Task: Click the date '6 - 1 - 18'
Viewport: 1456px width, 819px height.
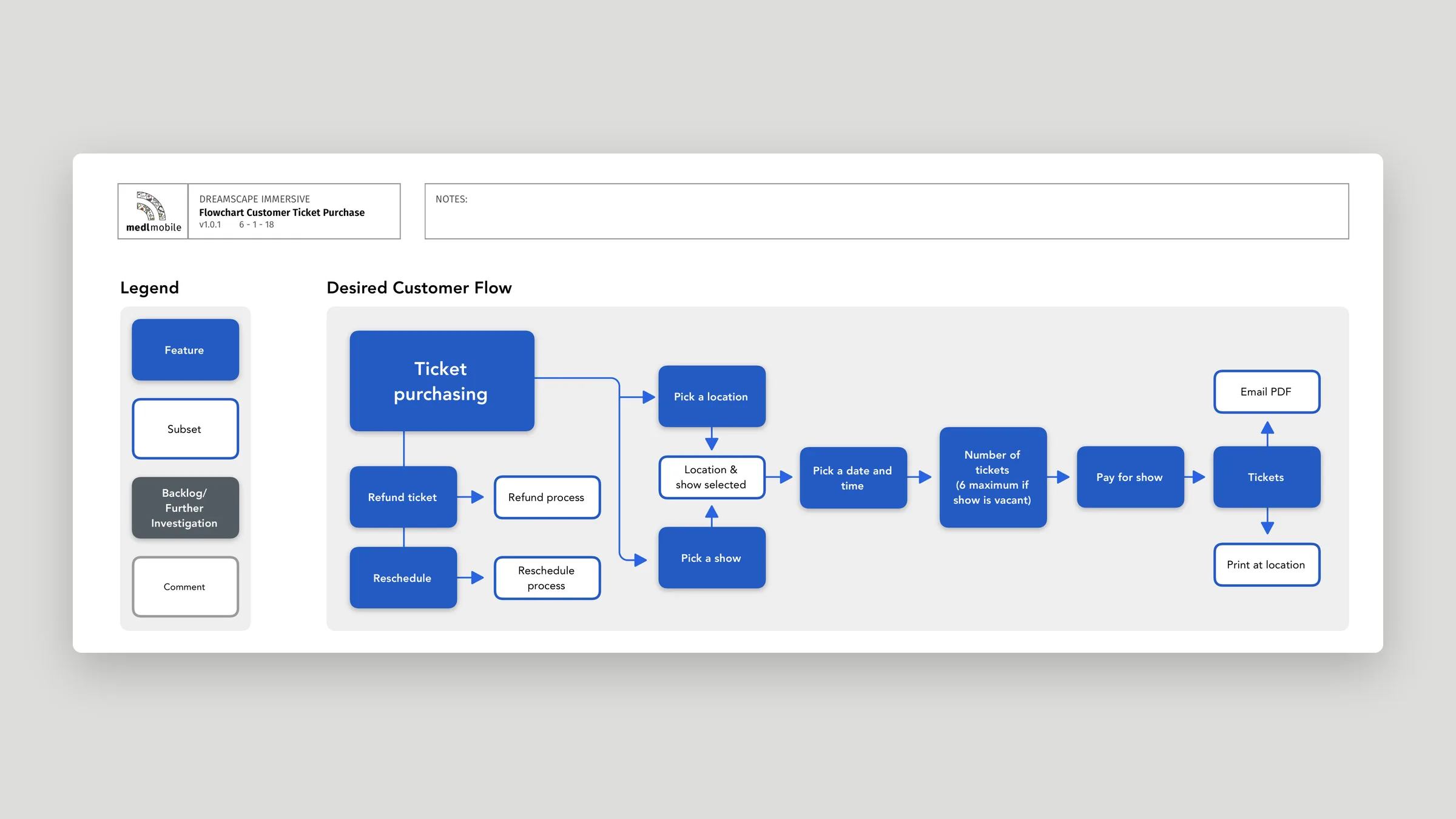Action: click(x=257, y=224)
